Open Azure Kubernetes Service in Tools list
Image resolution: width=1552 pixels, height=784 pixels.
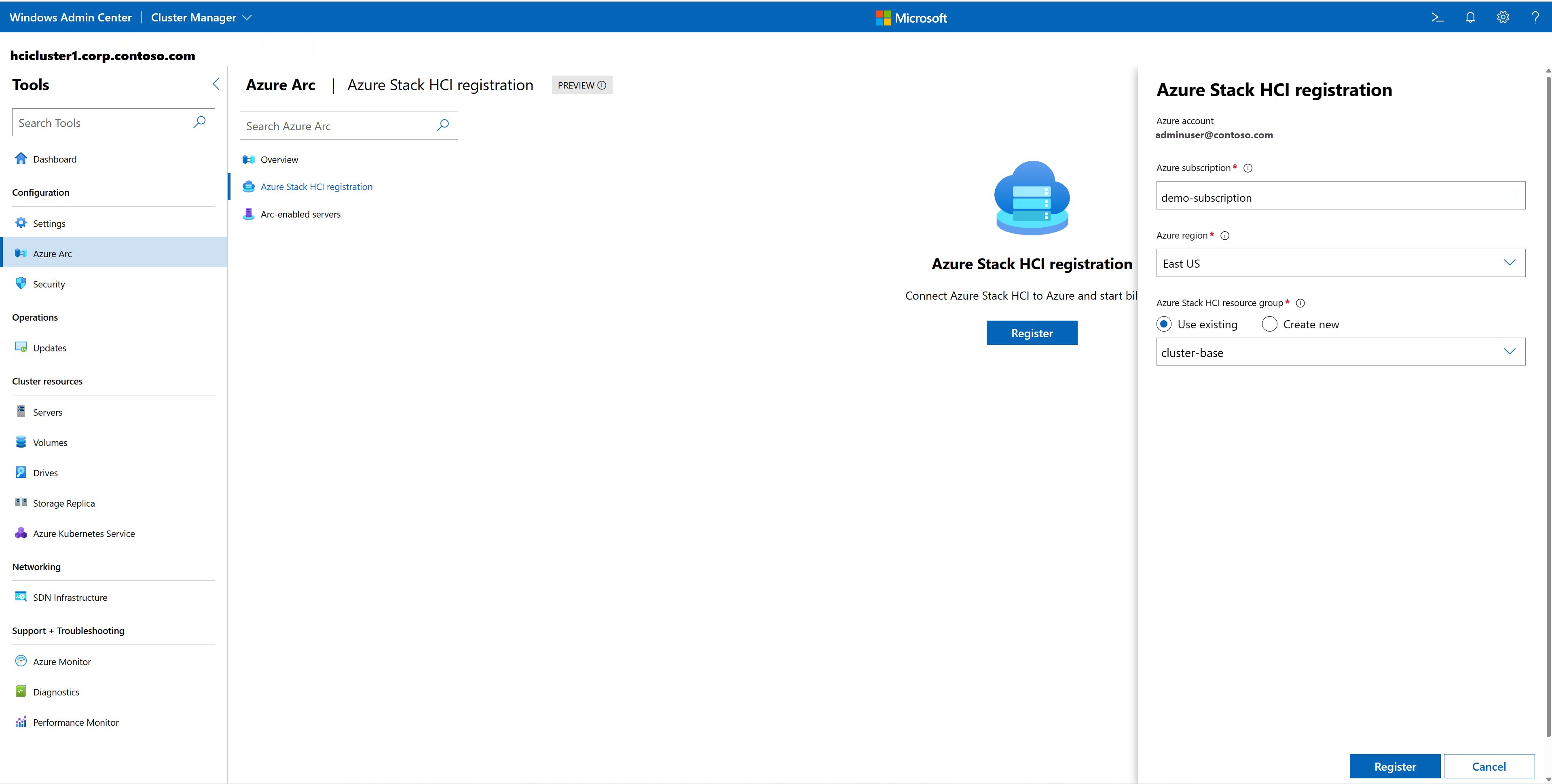(x=84, y=533)
